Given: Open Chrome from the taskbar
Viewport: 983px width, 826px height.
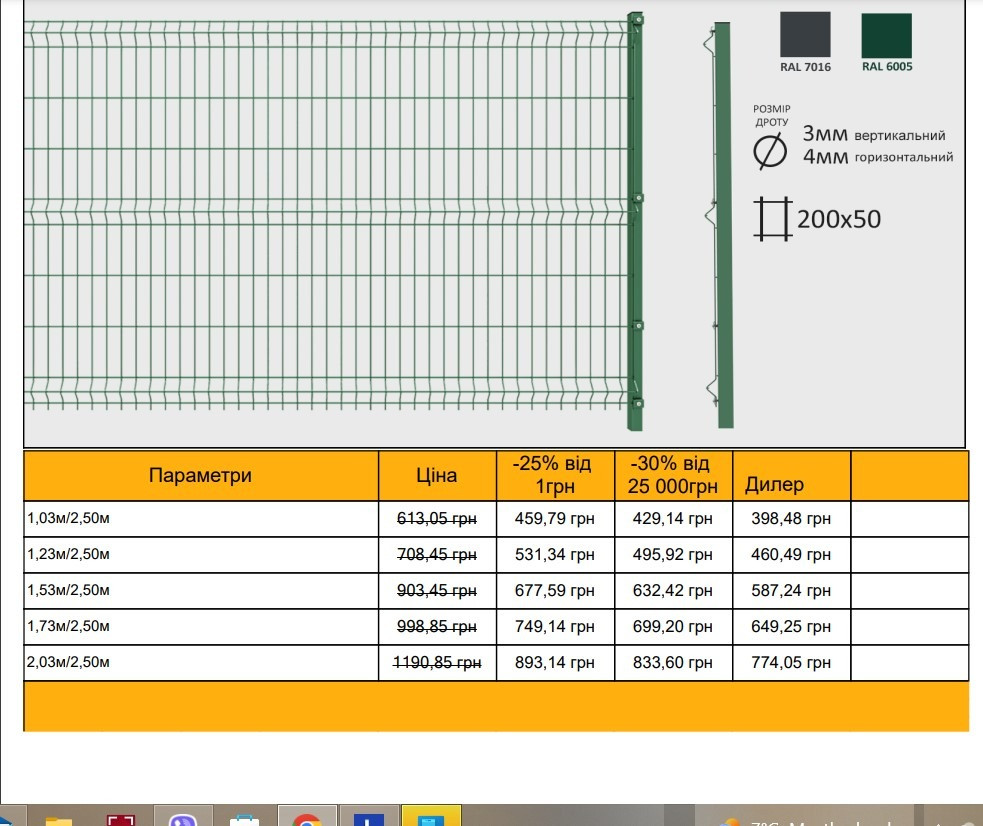Looking at the screenshot, I should (307, 819).
